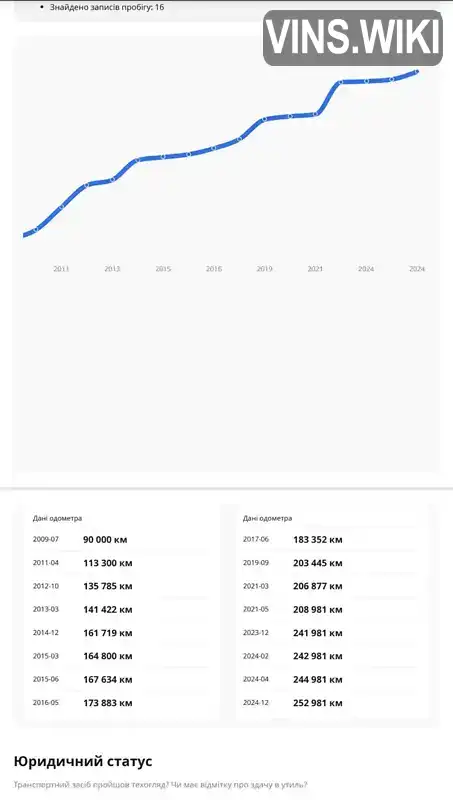
Task: Click the 2019 axis label on chart
Action: (264, 269)
